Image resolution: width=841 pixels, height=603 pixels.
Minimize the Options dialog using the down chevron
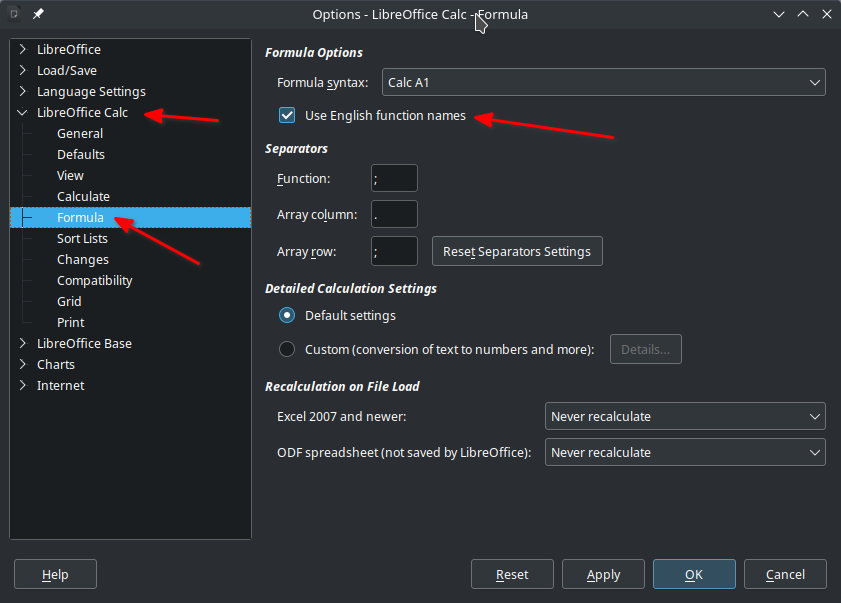point(779,14)
